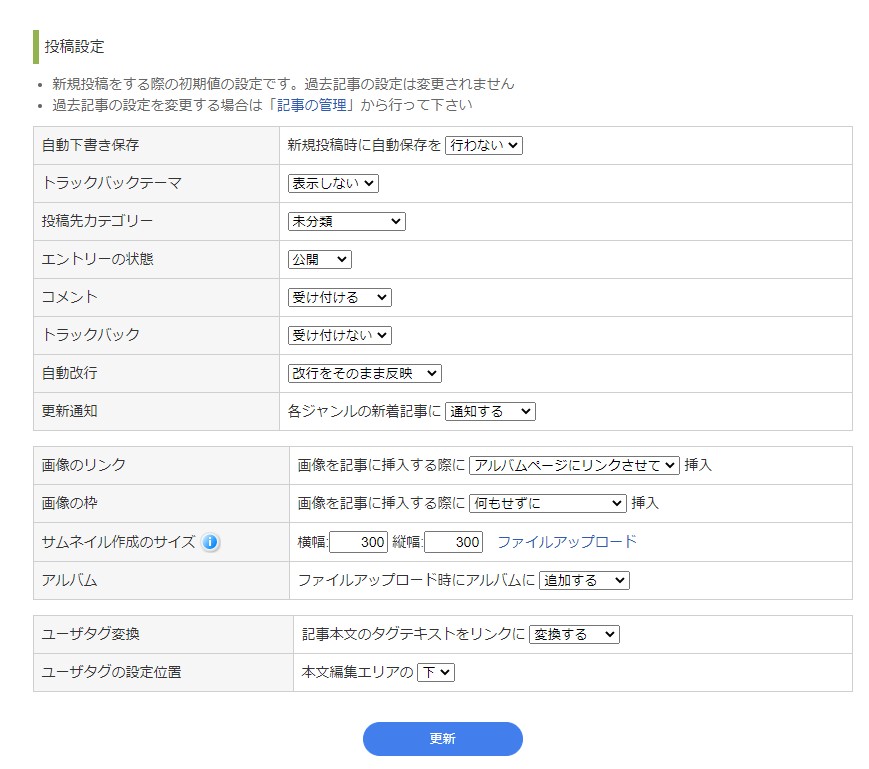The image size is (869, 769).
Task: Open the ファイルアップロード link
Action: click(566, 542)
